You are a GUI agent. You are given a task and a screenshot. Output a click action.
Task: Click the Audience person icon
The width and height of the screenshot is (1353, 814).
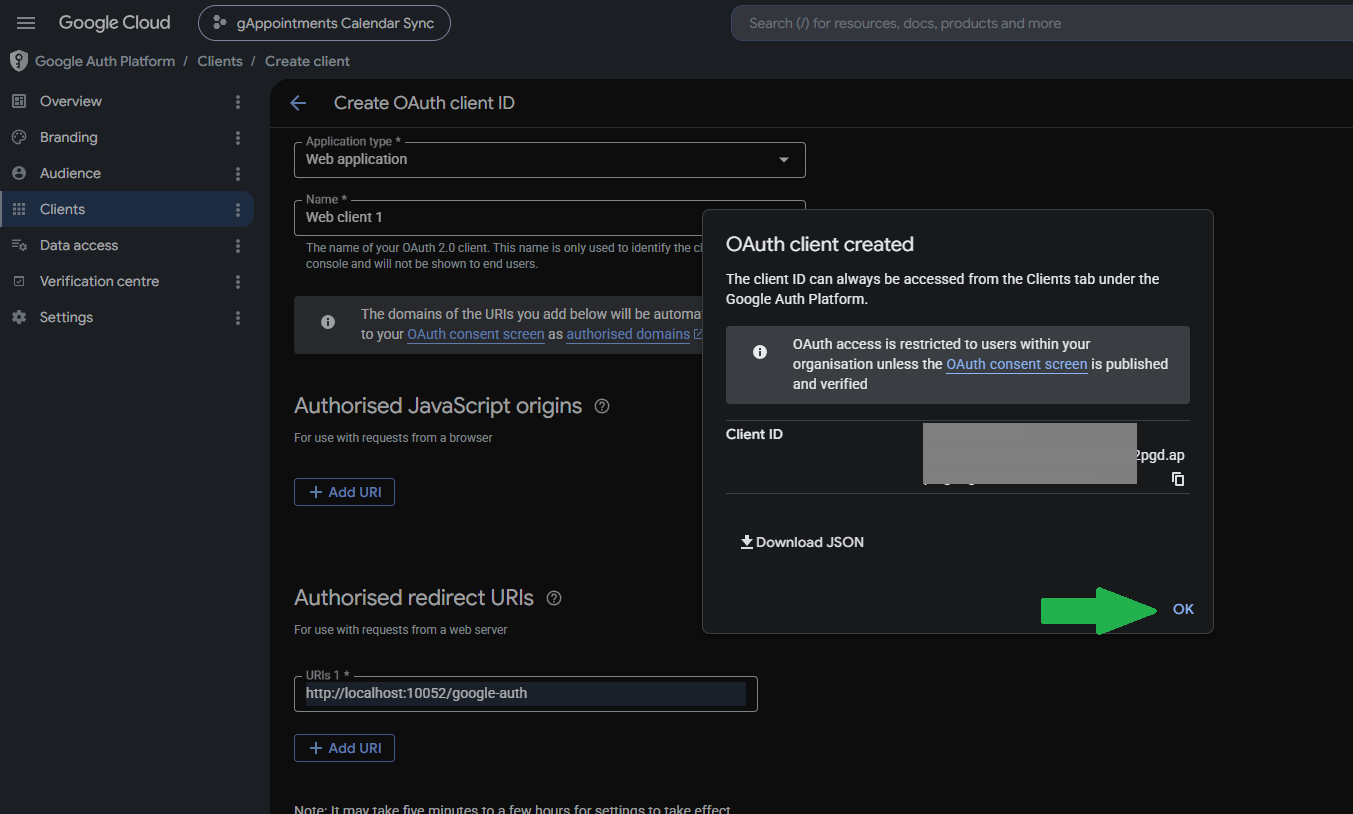point(18,173)
